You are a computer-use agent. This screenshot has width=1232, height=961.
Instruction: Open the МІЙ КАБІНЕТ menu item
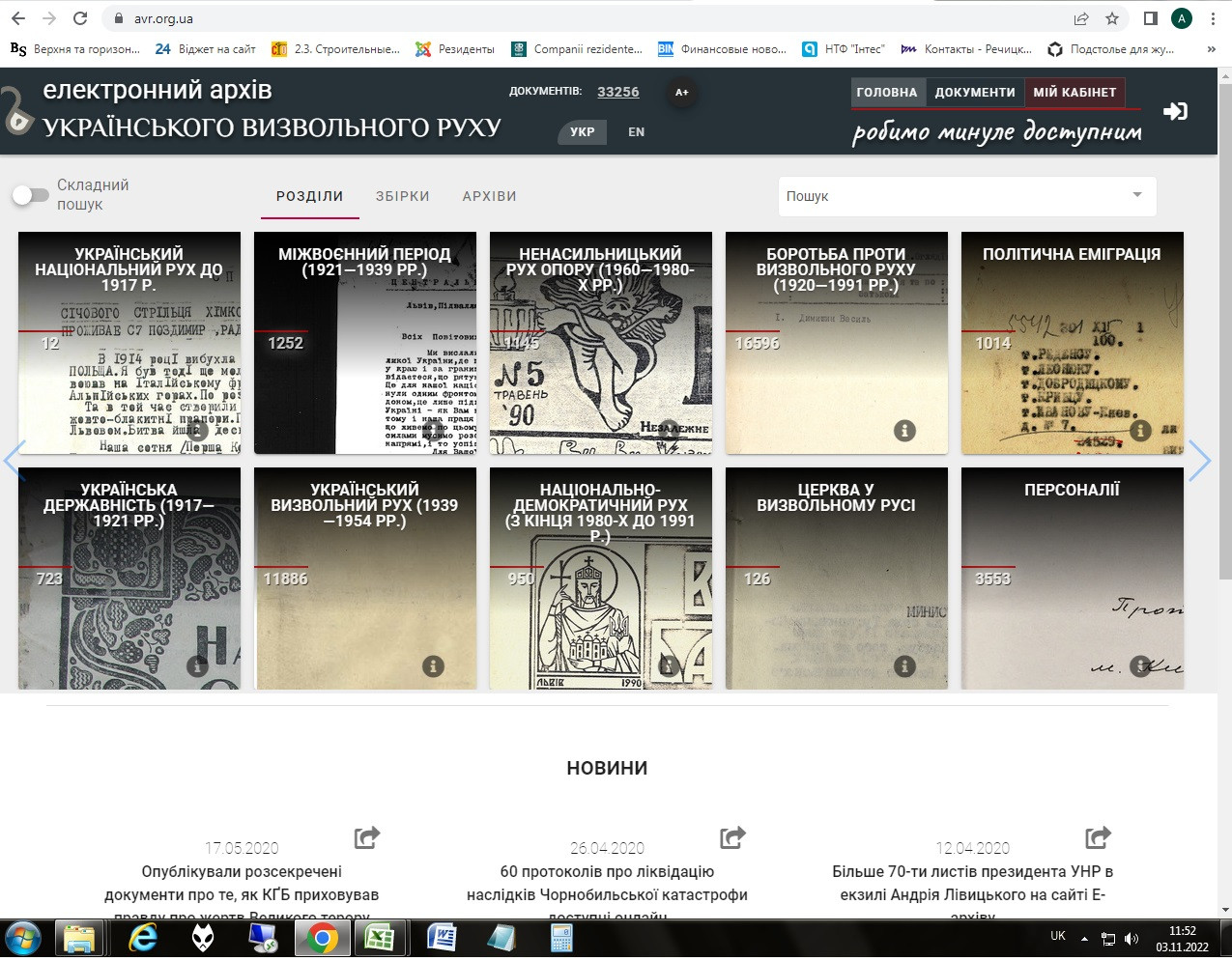click(x=1074, y=93)
